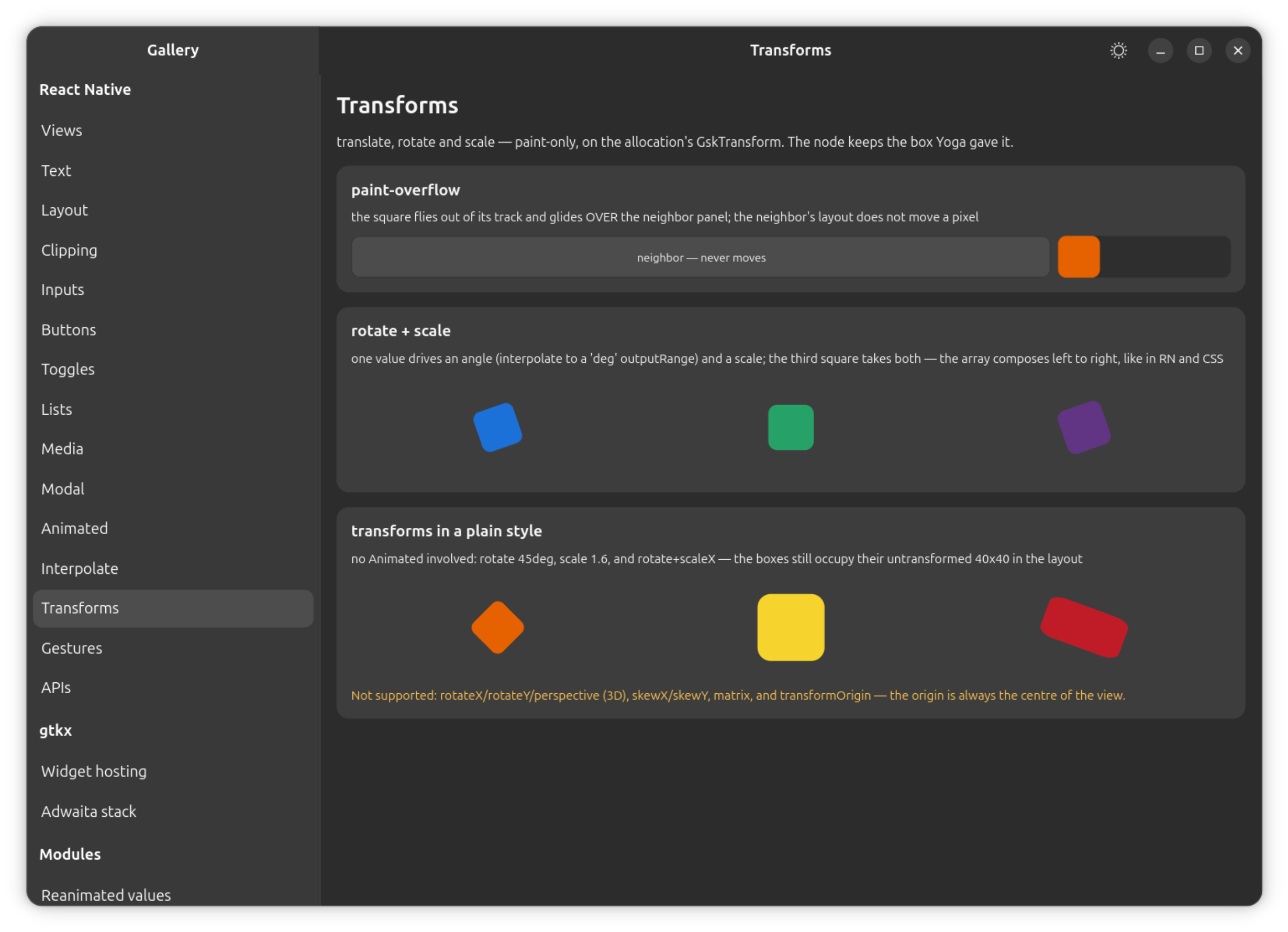Go to the Clipping page
This screenshot has width=1288, height=932.
[173, 250]
